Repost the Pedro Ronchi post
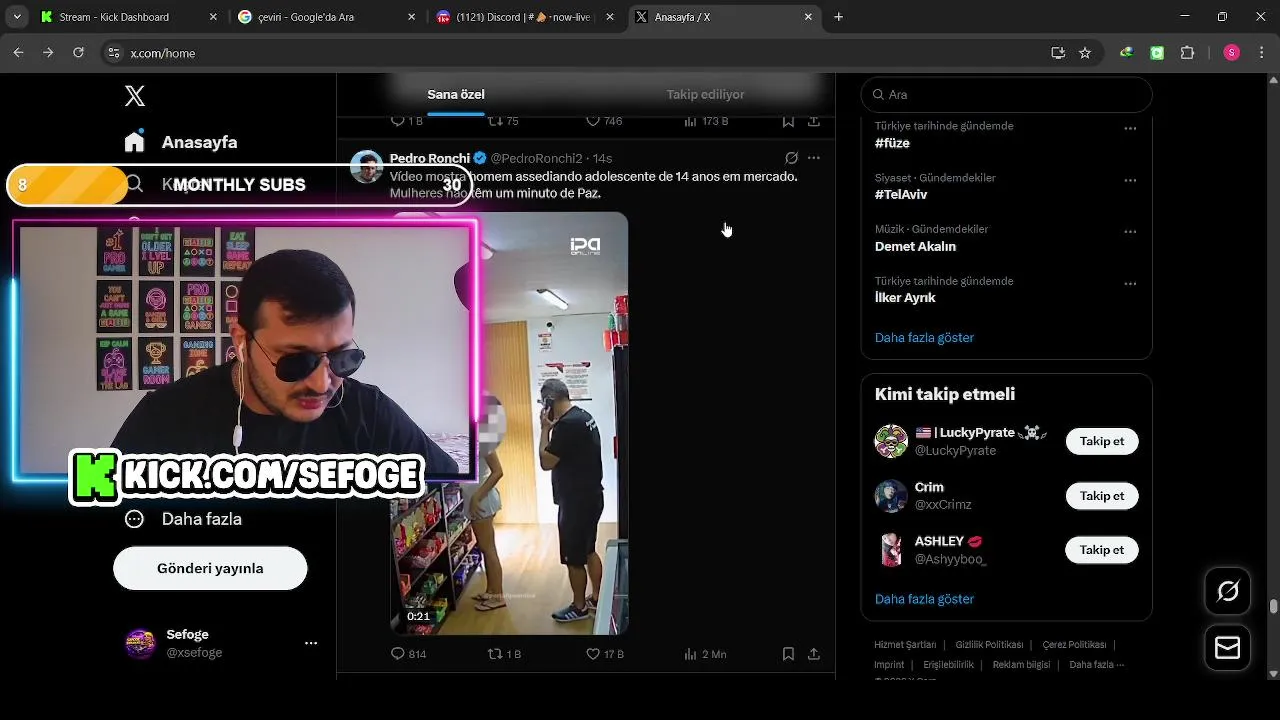Image resolution: width=1280 pixels, height=720 pixels. pos(504,654)
